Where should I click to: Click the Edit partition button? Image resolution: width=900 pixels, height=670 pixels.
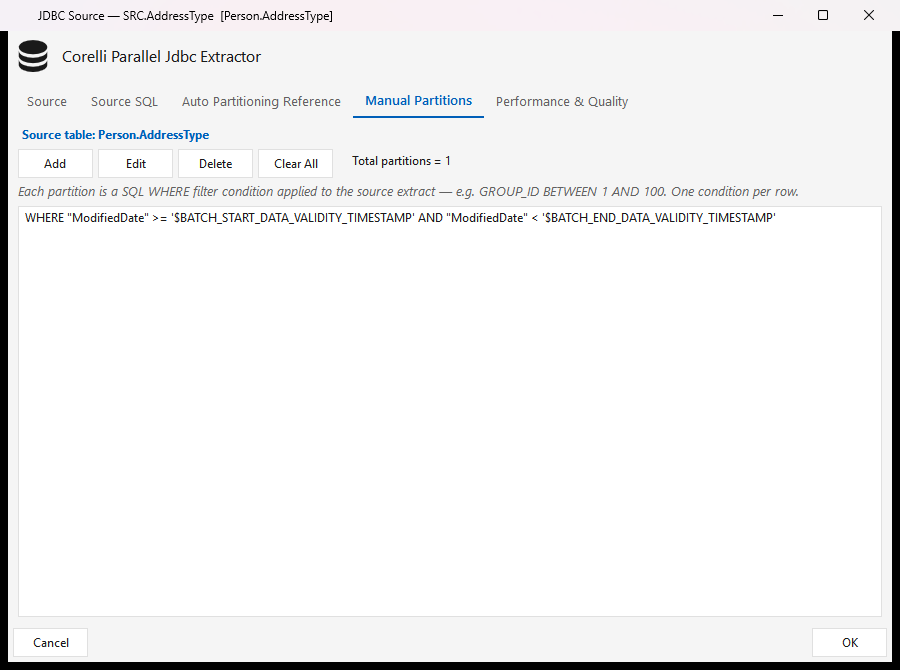(x=135, y=164)
